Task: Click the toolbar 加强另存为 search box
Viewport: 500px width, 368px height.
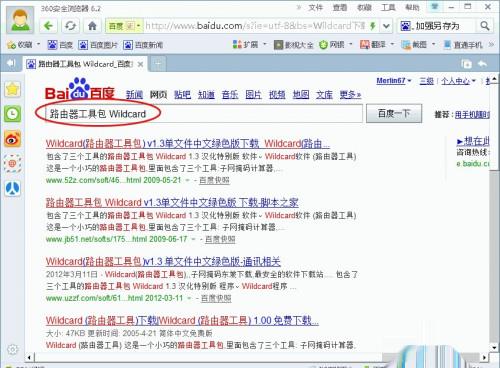Action: (437, 26)
